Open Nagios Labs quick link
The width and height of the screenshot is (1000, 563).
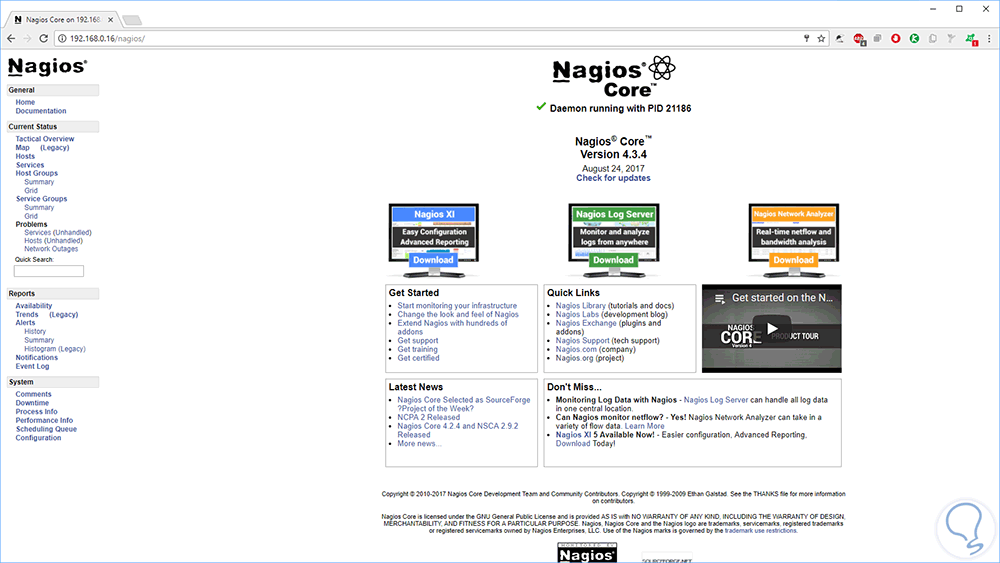pos(577,315)
